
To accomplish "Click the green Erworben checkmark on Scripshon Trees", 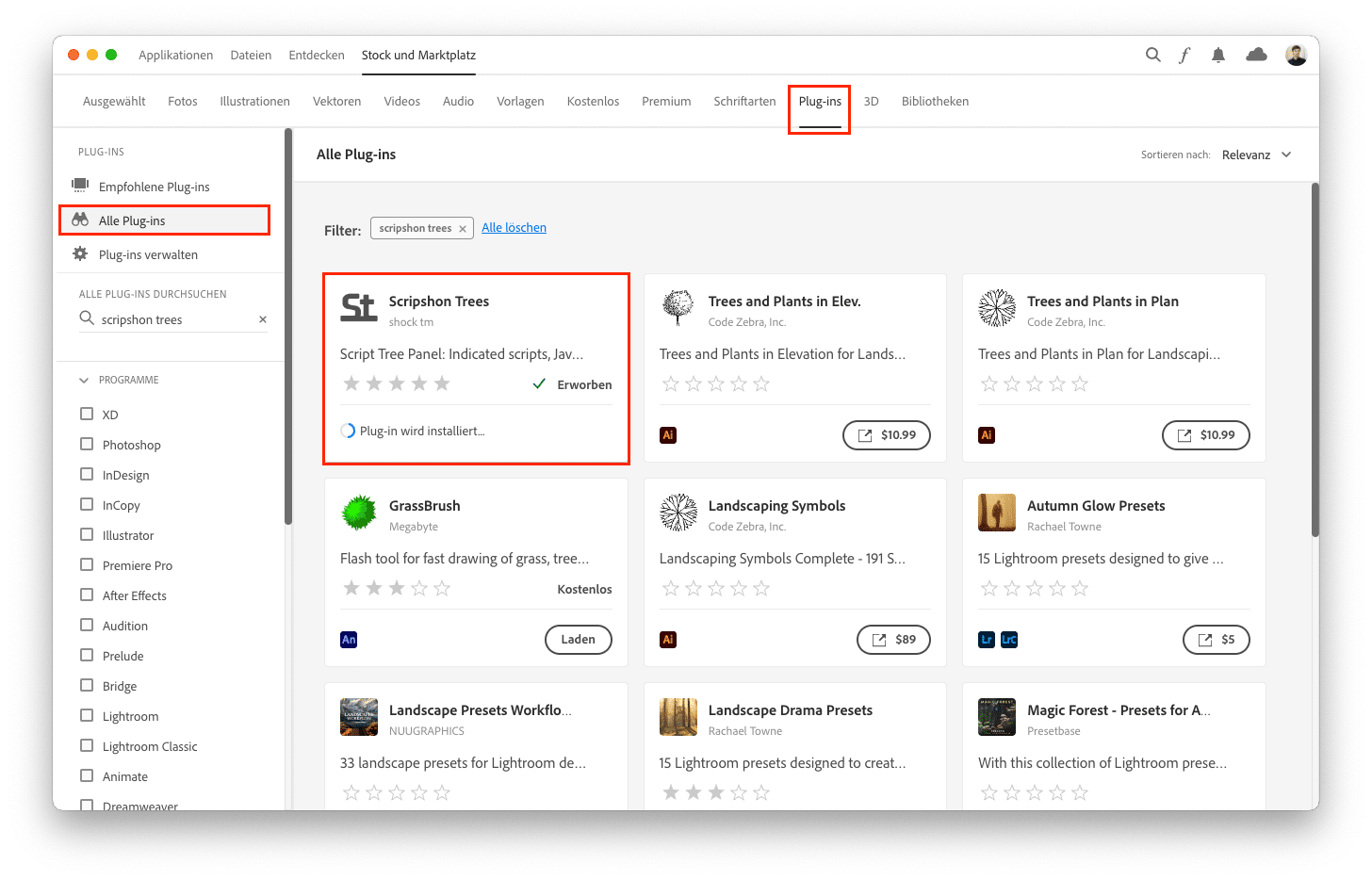I will pos(539,384).
